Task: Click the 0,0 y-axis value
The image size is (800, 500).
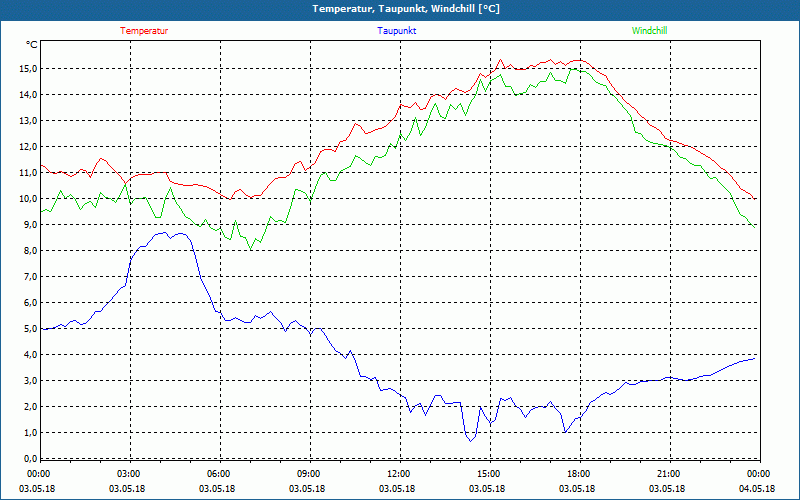Action: [30, 459]
